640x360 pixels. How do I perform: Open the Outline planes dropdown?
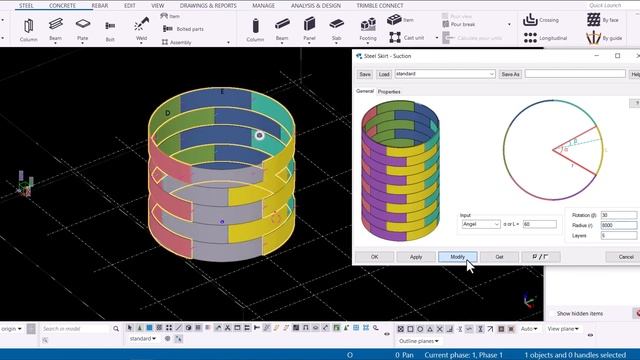click(419, 341)
